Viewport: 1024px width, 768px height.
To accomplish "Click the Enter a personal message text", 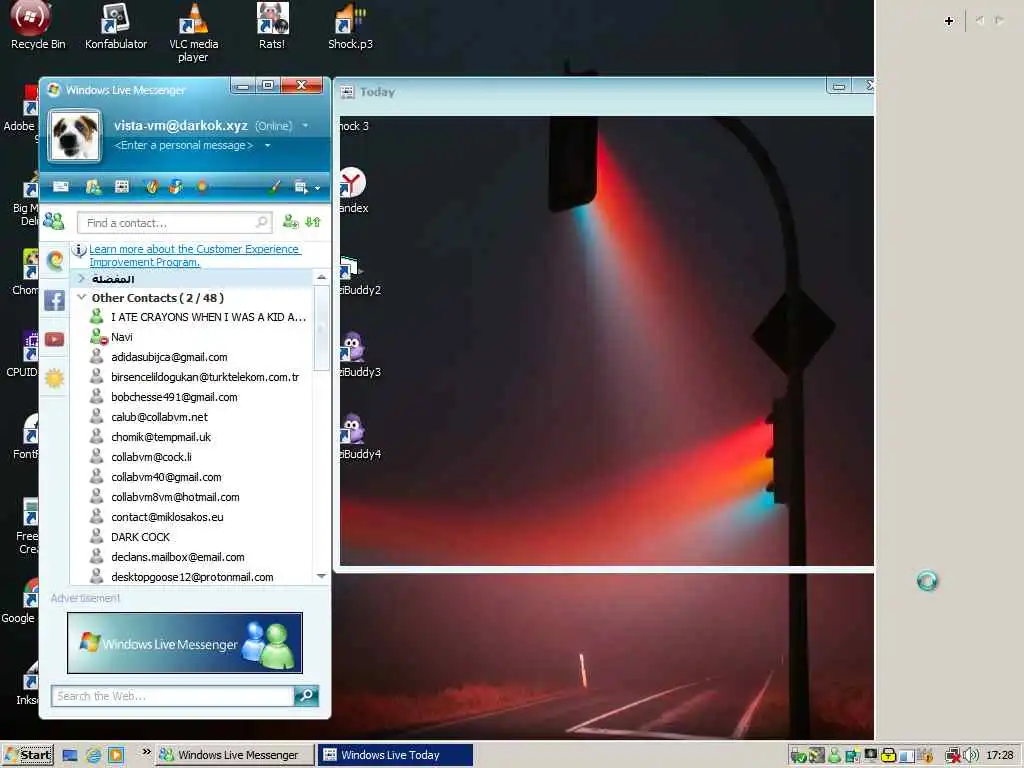I will click(x=184, y=145).
